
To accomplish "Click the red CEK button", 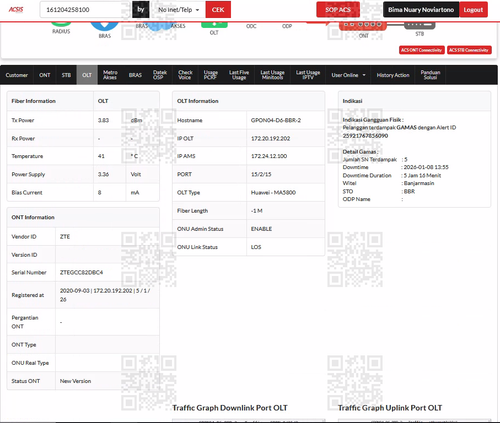I will 218,10.
